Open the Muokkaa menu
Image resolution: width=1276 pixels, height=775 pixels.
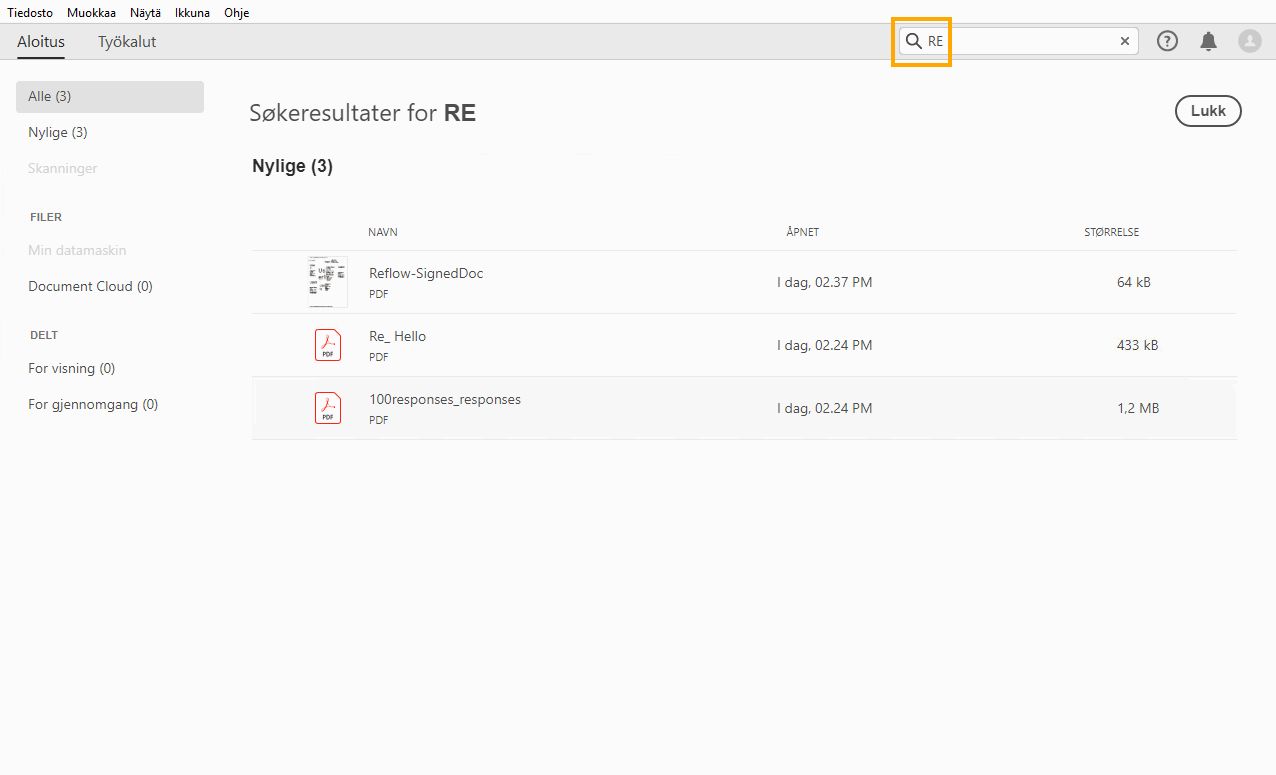tap(91, 13)
